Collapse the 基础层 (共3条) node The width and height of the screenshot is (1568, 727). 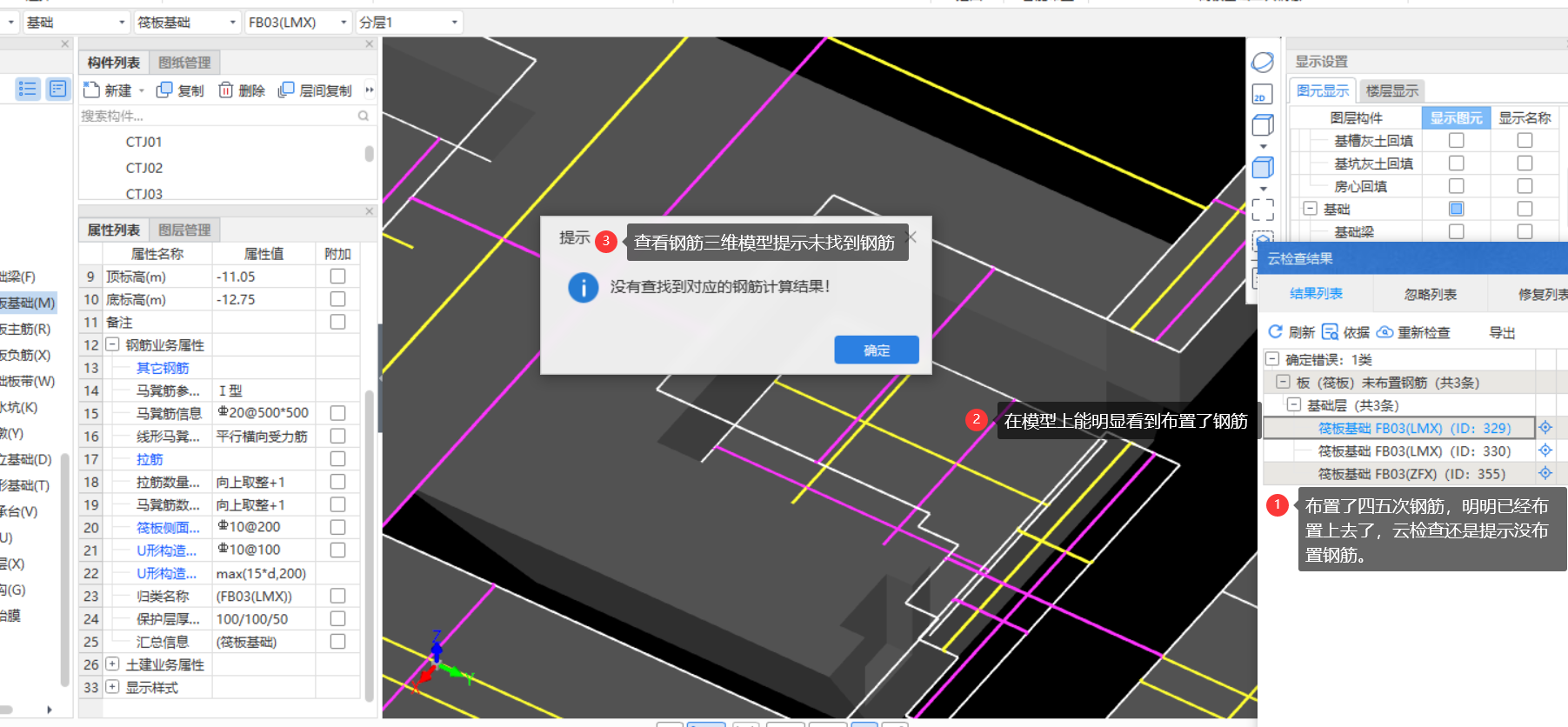point(1294,404)
